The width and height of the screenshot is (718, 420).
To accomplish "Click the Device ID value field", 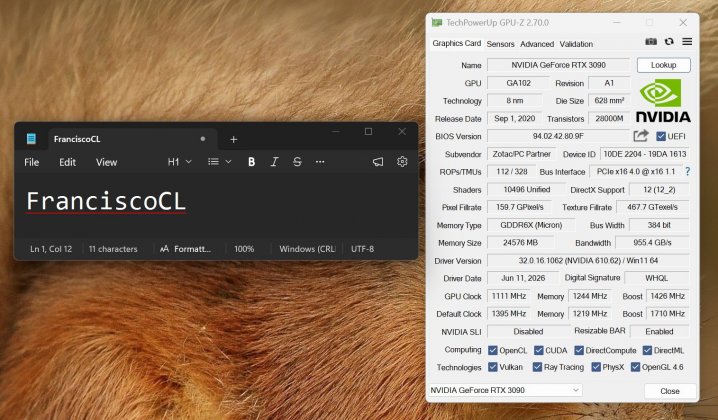I will tap(644, 154).
